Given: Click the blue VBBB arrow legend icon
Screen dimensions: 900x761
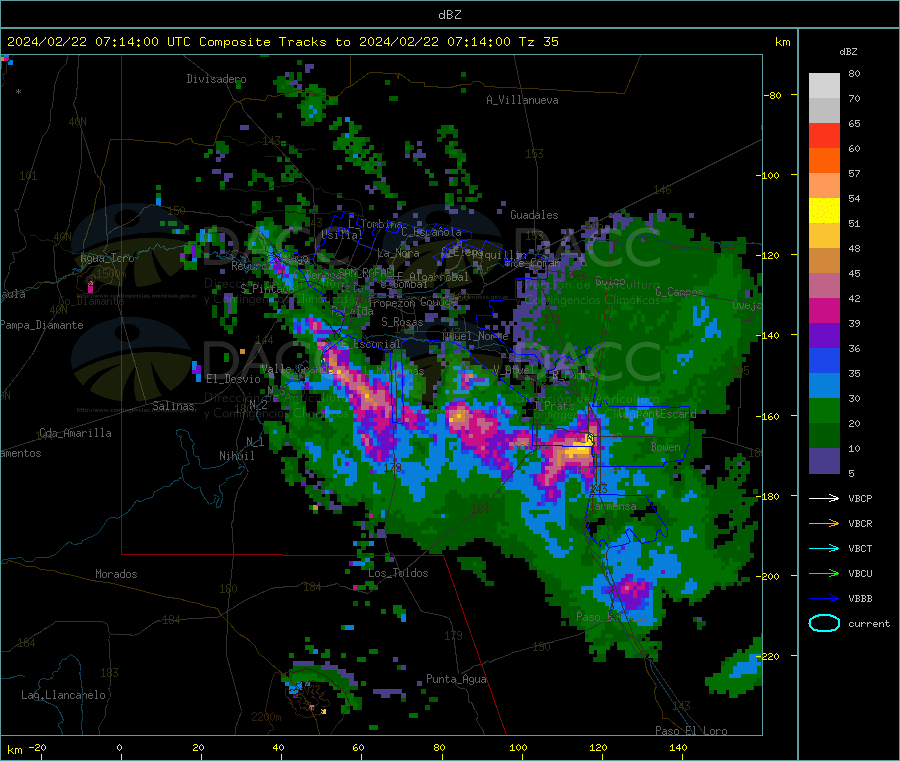Looking at the screenshot, I should tap(824, 599).
